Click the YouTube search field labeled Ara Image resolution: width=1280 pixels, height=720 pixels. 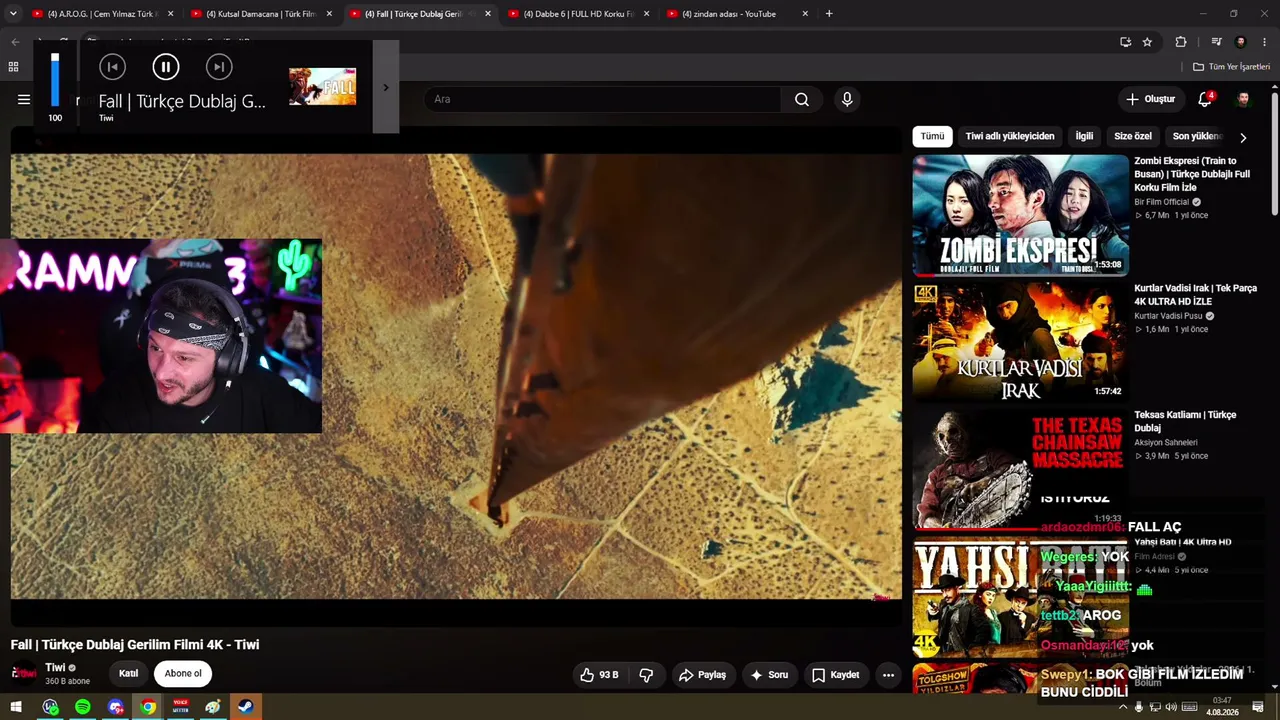[602, 99]
